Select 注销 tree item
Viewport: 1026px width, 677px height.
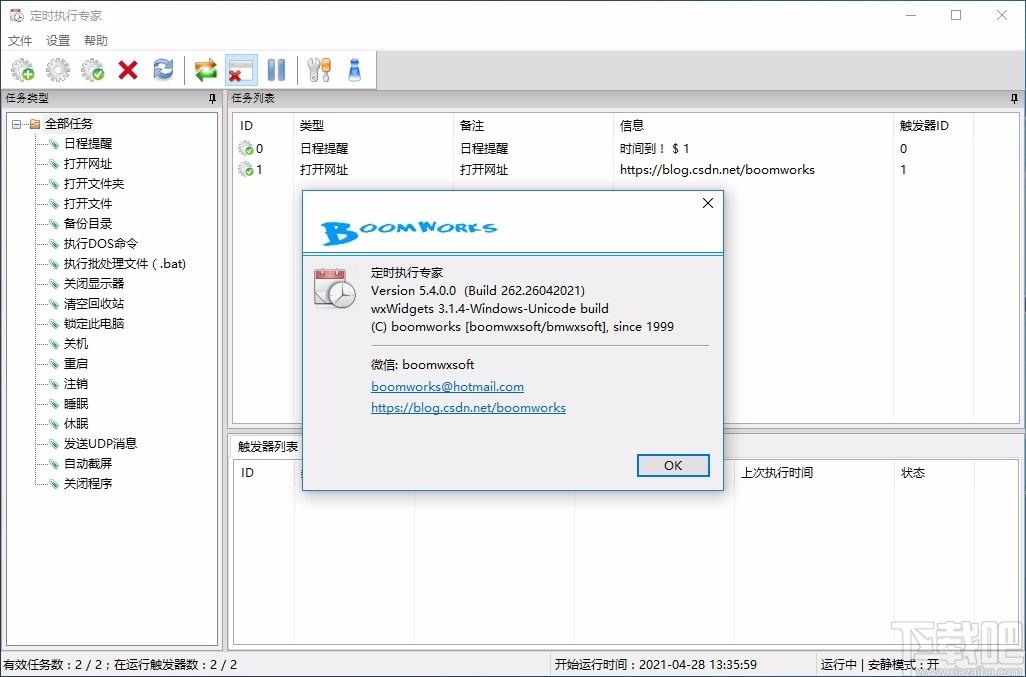coord(76,384)
